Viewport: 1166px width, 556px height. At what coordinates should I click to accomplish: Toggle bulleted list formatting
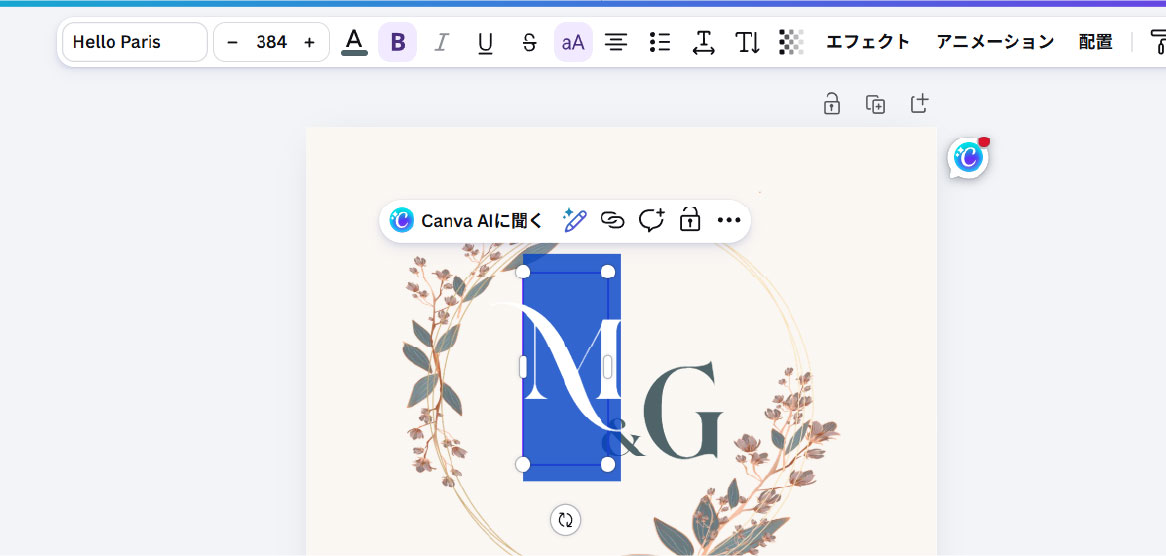(x=660, y=42)
